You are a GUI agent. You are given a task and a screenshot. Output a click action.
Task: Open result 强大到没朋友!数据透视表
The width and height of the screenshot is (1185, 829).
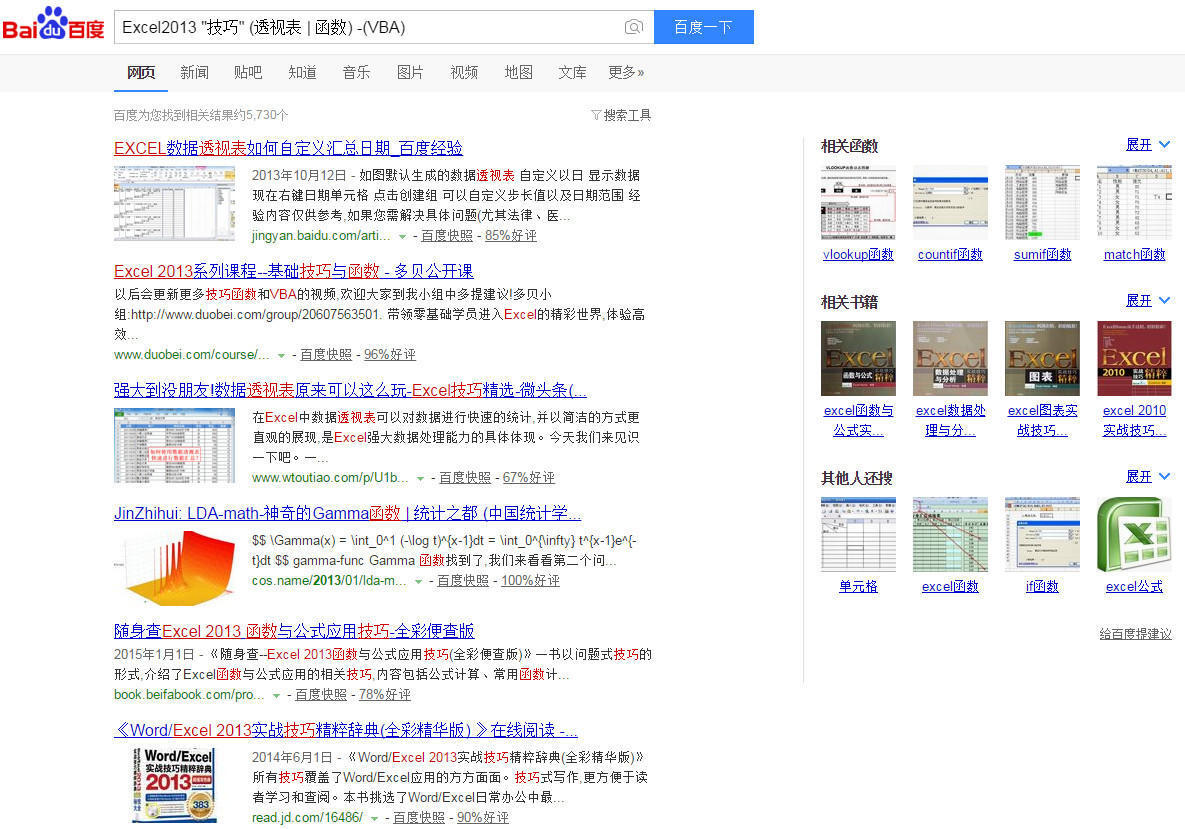pos(350,390)
